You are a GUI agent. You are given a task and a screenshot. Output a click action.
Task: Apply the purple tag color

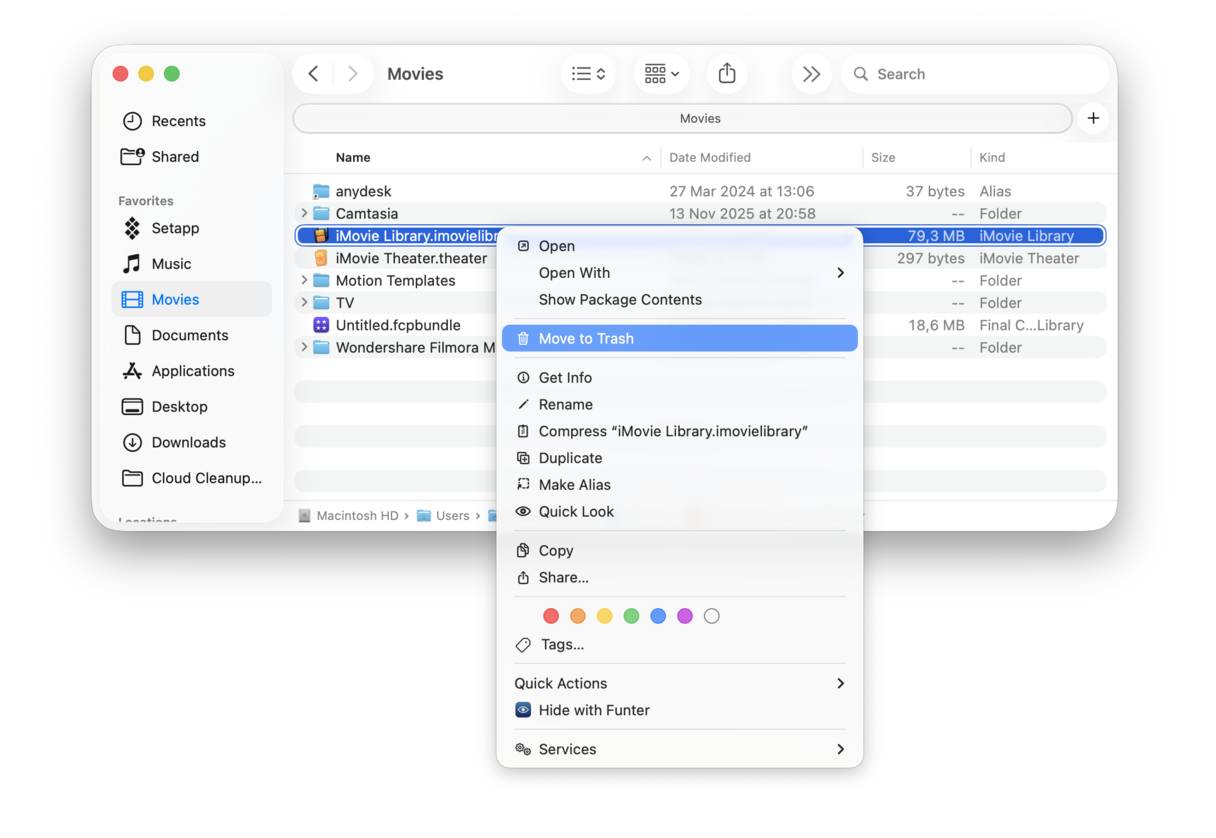685,616
